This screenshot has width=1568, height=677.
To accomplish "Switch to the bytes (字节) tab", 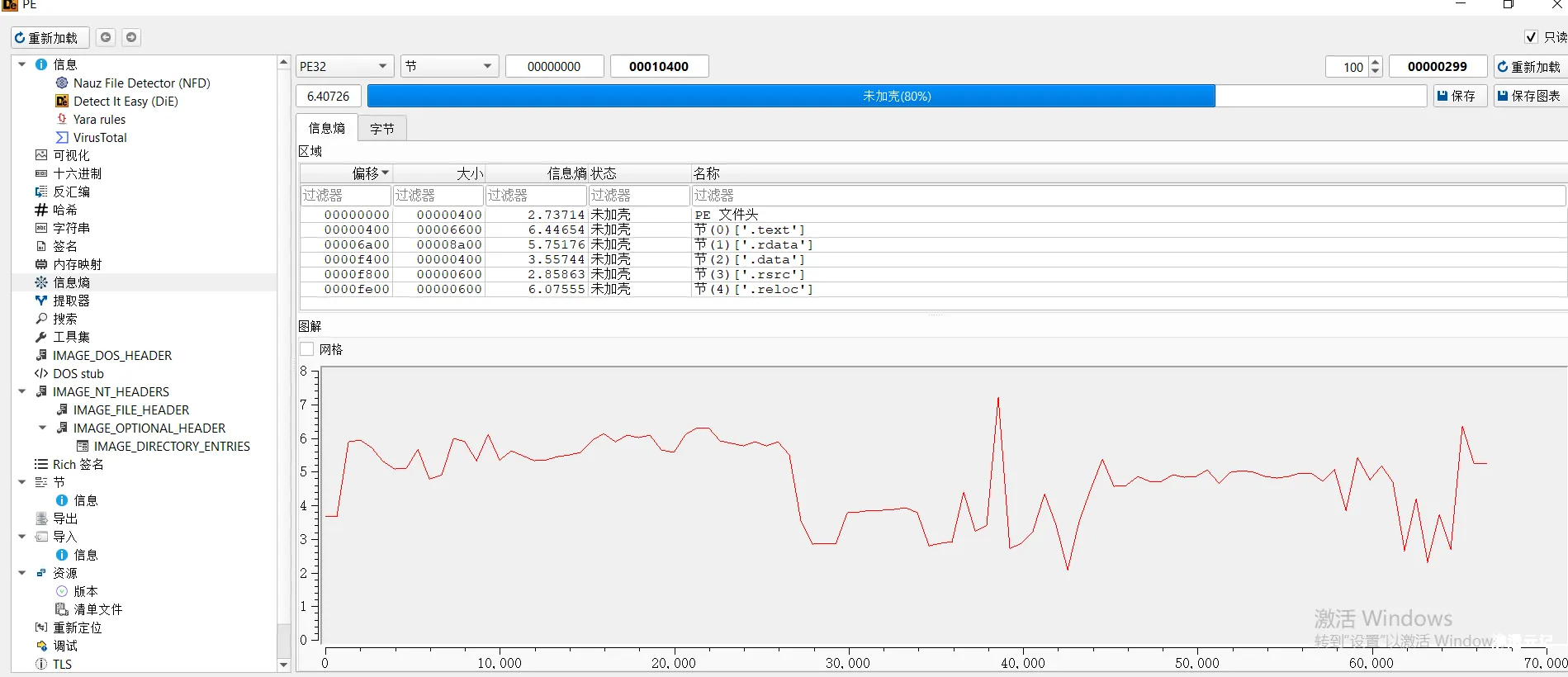I will click(x=382, y=129).
